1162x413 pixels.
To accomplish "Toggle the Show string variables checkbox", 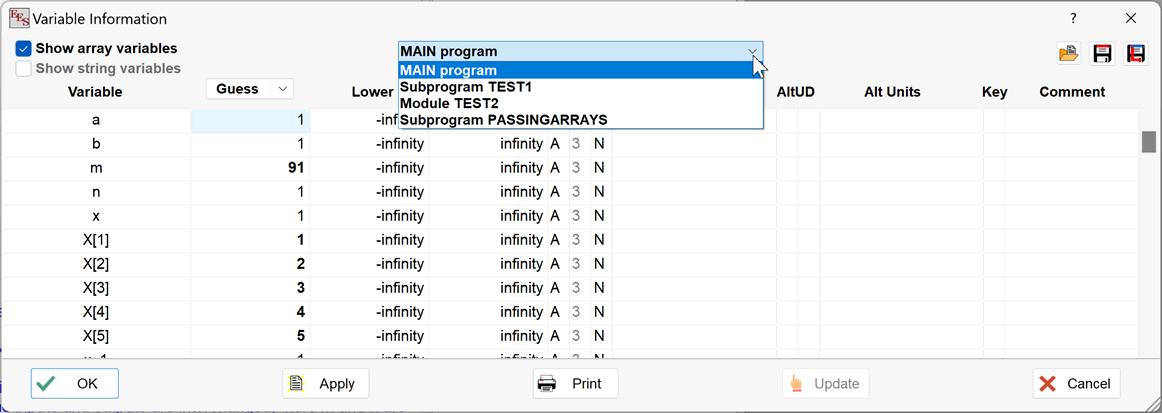I will click(23, 69).
